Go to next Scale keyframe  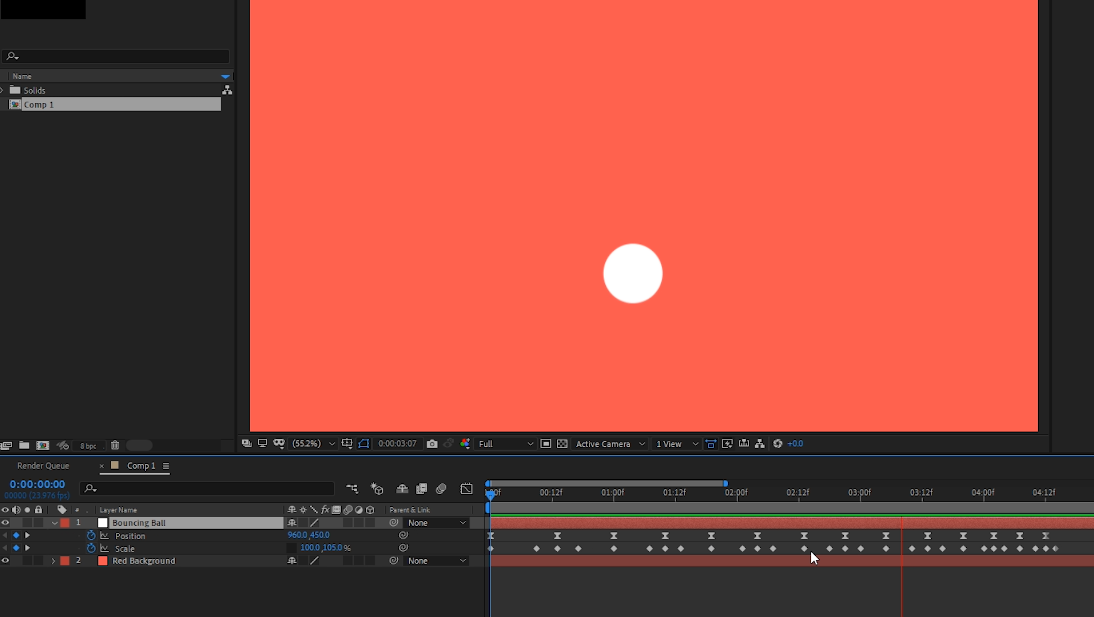tap(27, 548)
